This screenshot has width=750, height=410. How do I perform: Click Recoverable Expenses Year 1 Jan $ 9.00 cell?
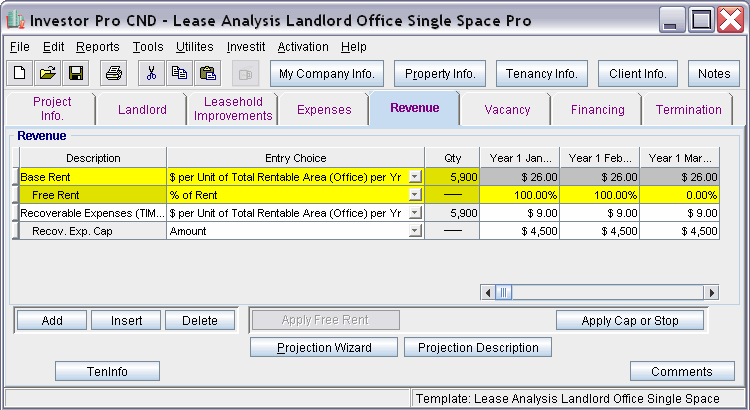pyautogui.click(x=519, y=213)
